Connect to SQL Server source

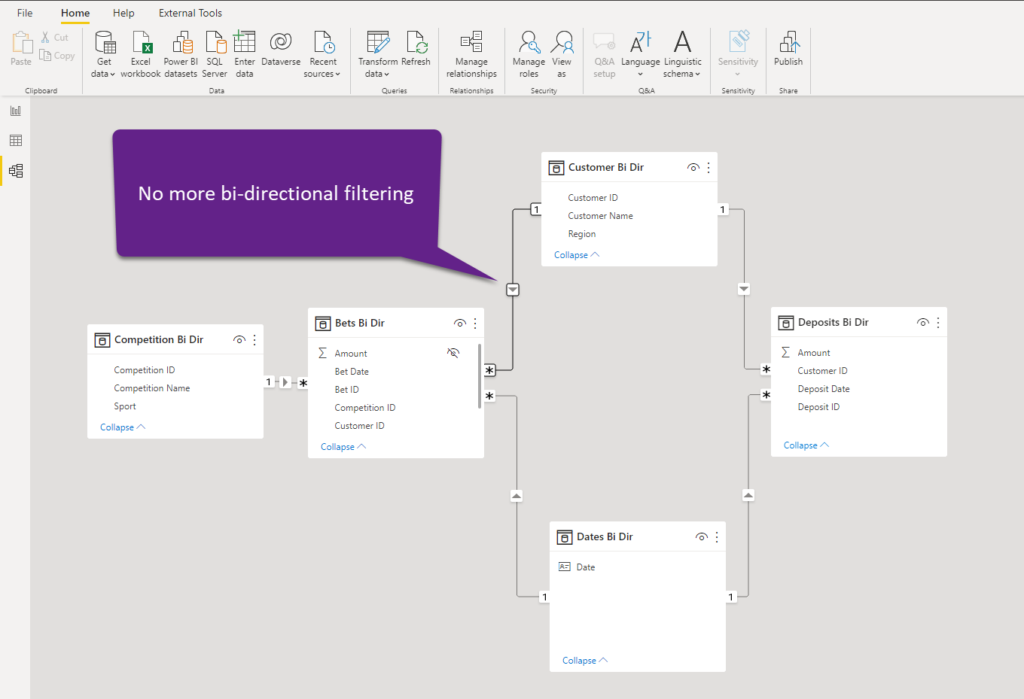pyautogui.click(x=215, y=55)
